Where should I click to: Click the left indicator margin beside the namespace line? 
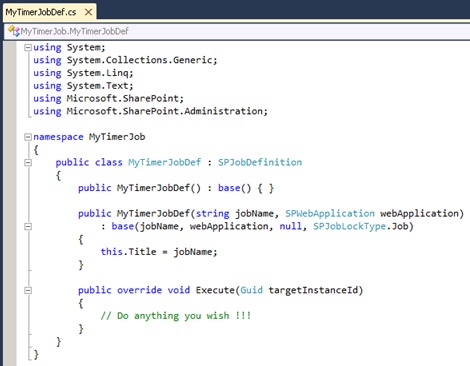click(10, 137)
